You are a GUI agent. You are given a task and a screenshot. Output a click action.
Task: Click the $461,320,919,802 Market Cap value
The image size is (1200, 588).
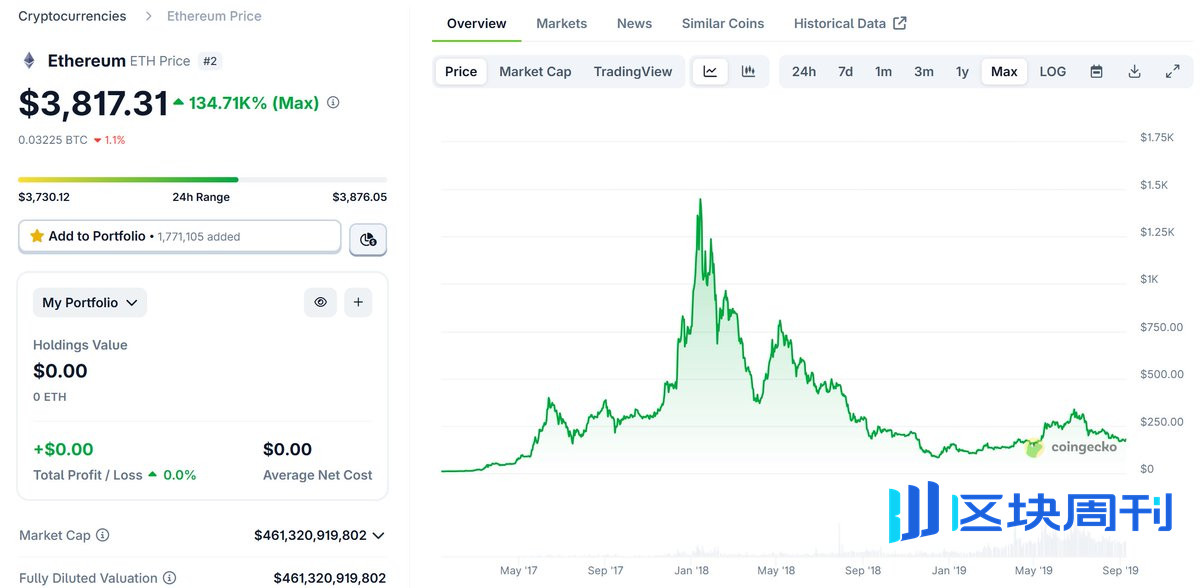pyautogui.click(x=310, y=535)
